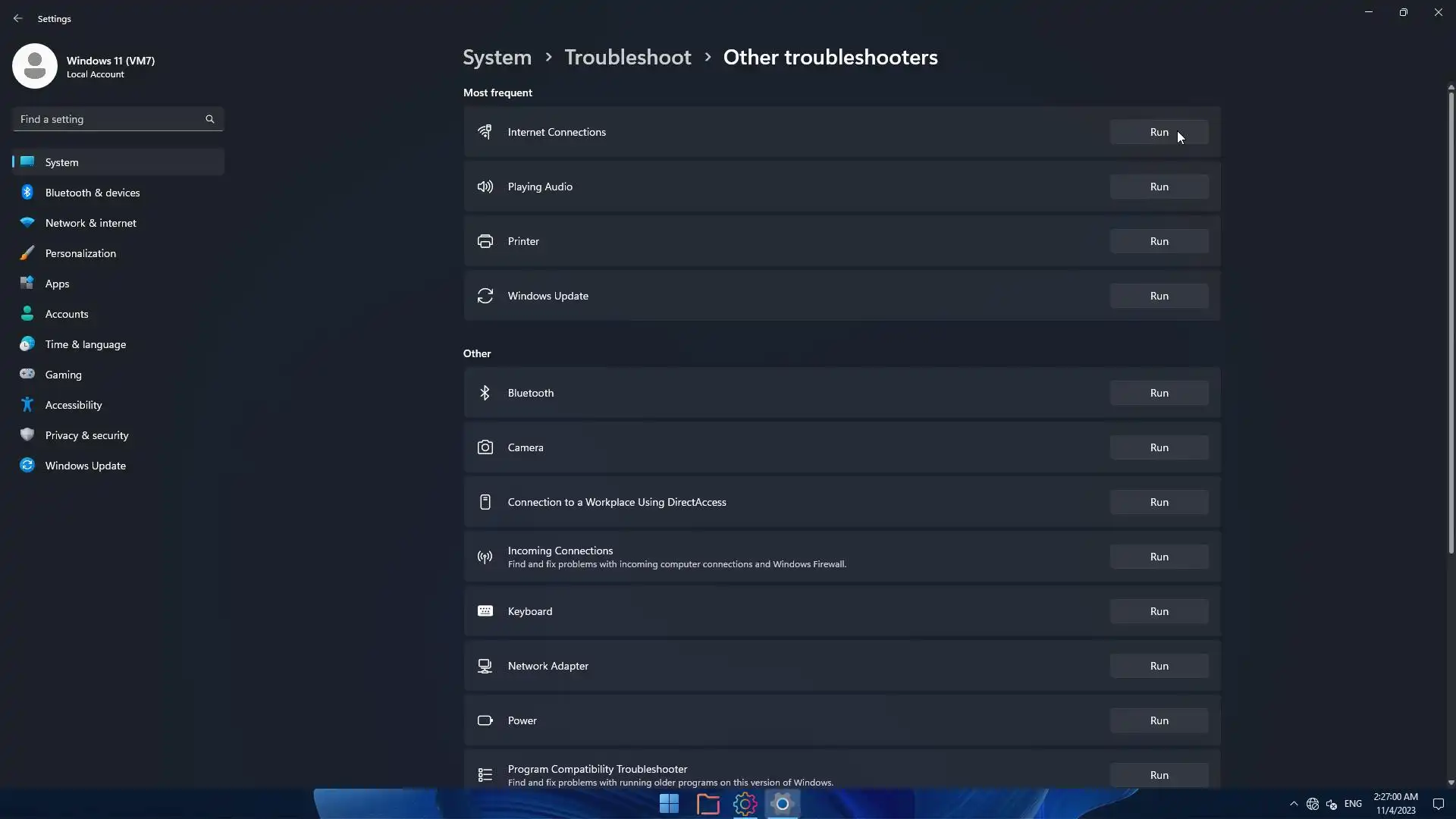The height and width of the screenshot is (819, 1456).
Task: Go to Network & internet section
Action: coord(90,223)
